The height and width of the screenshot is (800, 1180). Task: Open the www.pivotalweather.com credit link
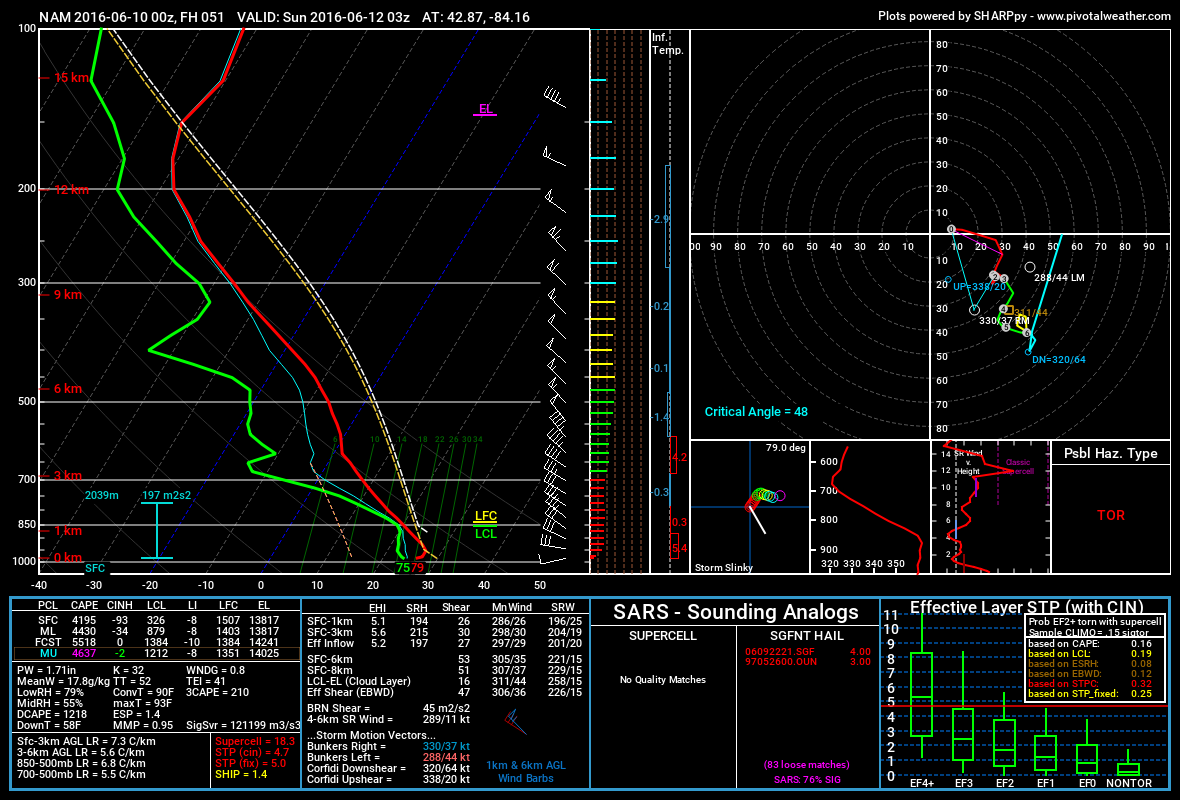1103,16
